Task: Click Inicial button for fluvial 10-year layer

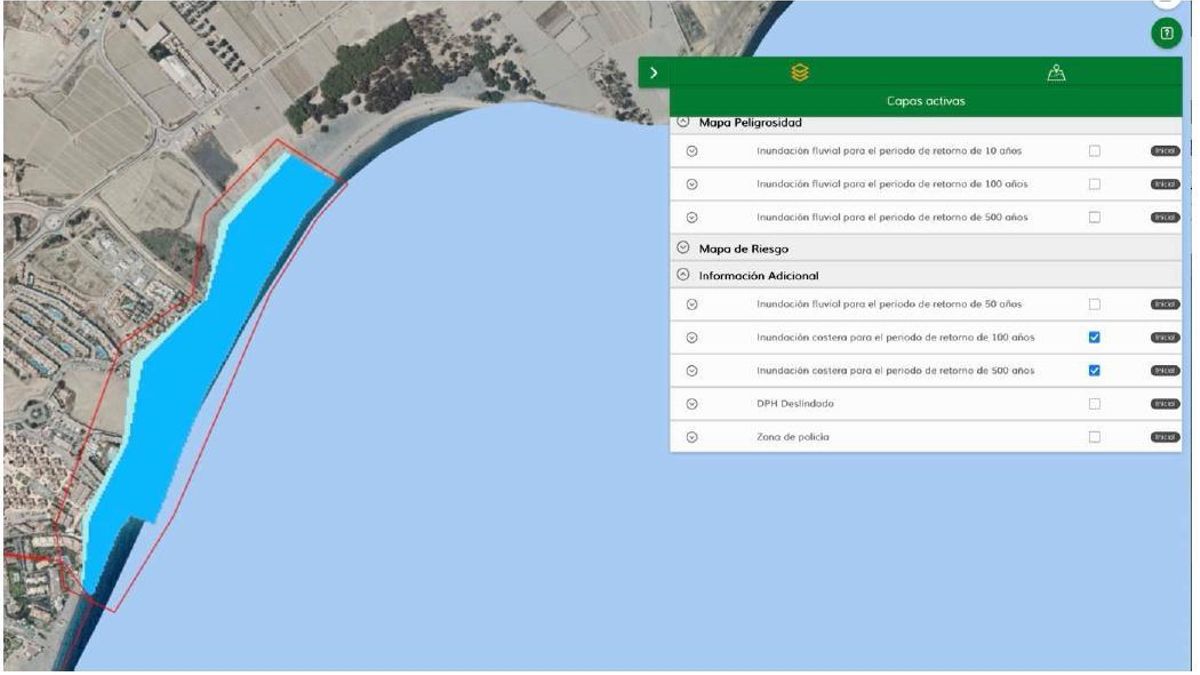Action: (x=1164, y=151)
